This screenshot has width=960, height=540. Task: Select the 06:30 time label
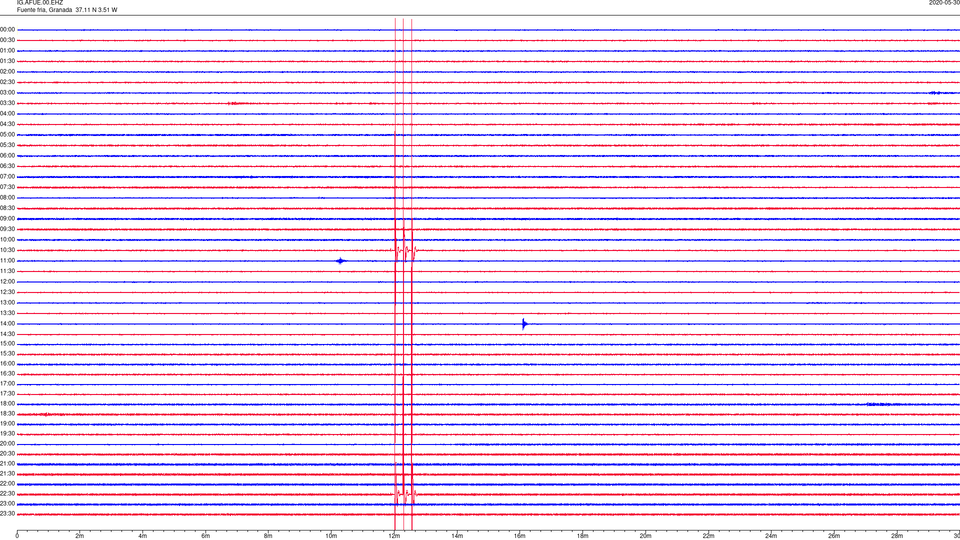pos(7,166)
